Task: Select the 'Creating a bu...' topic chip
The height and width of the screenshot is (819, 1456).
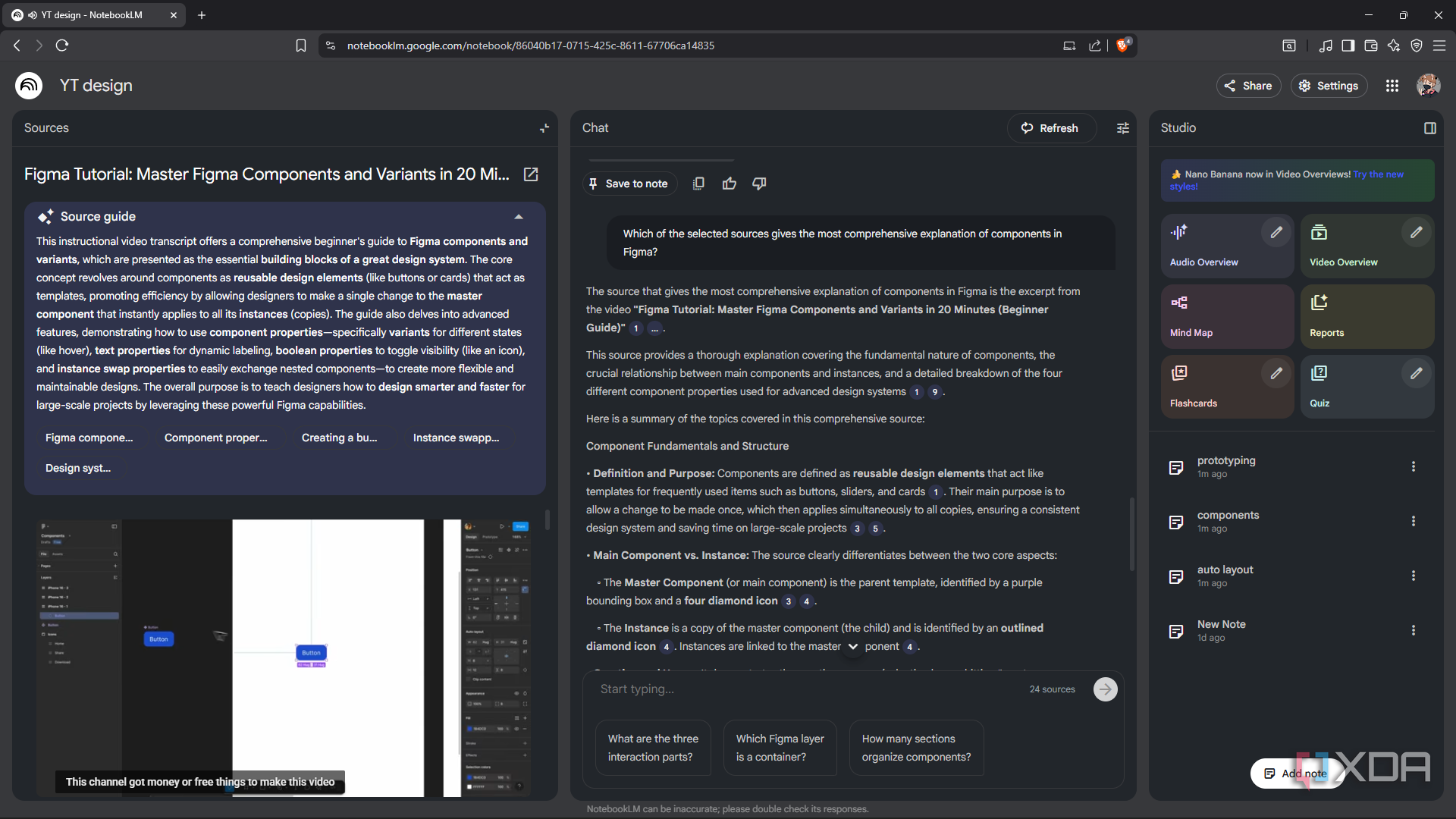Action: tap(339, 438)
